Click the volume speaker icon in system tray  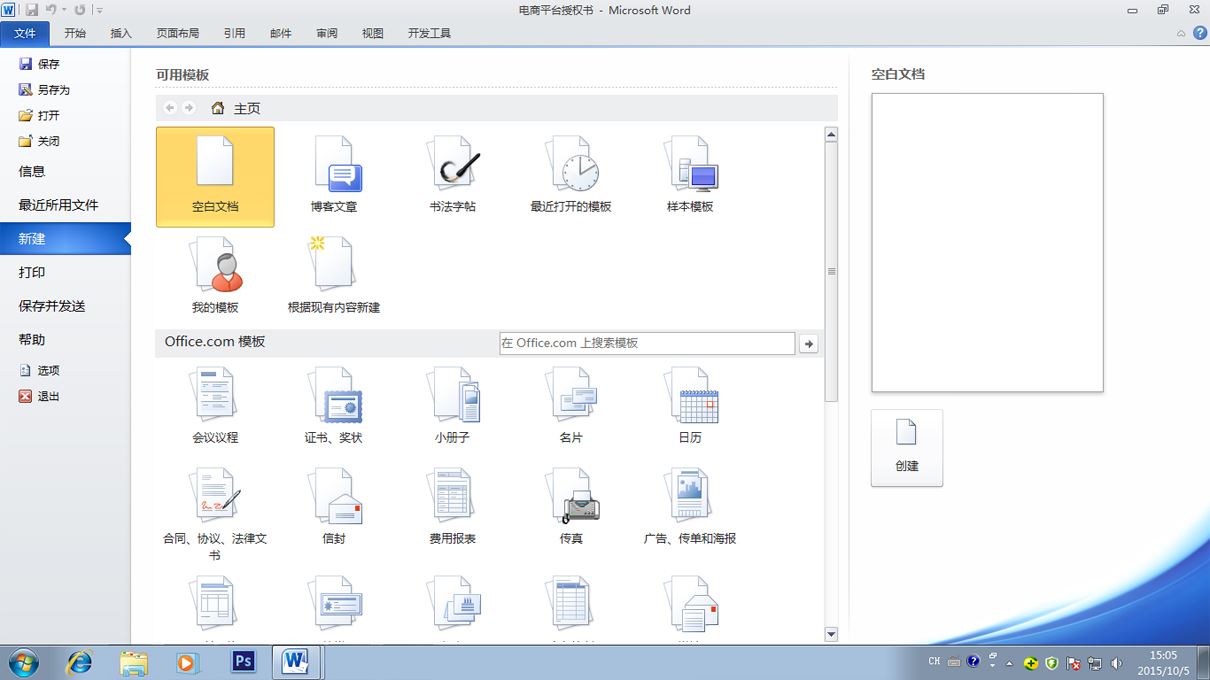[x=1116, y=662]
